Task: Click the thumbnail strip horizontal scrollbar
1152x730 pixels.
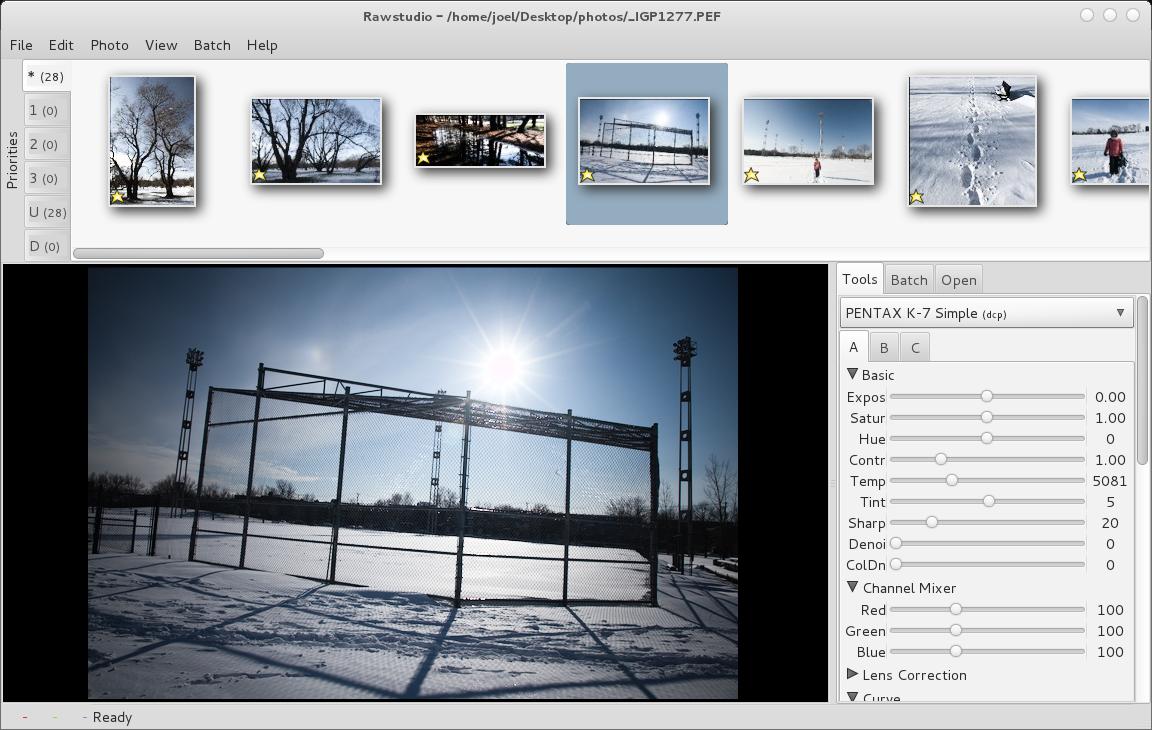Action: click(x=198, y=253)
